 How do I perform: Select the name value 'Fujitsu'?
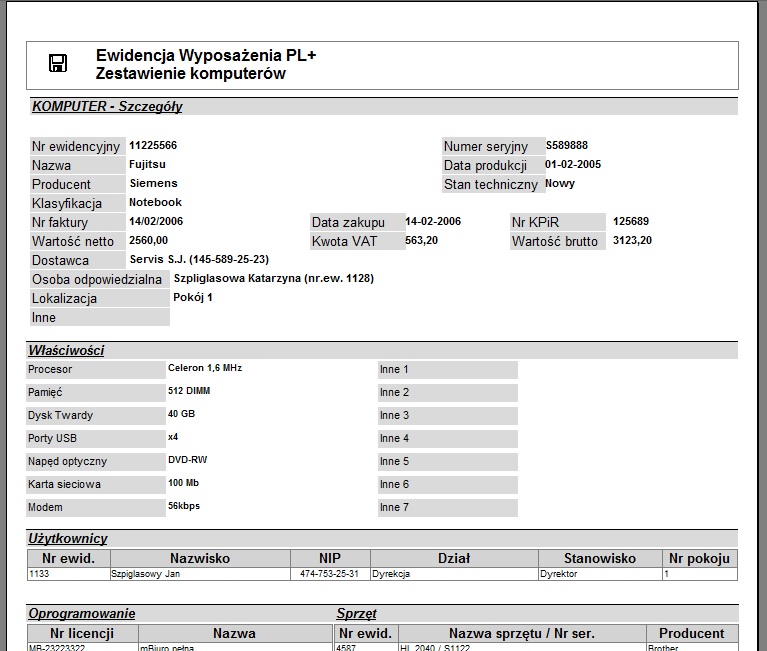[147, 164]
